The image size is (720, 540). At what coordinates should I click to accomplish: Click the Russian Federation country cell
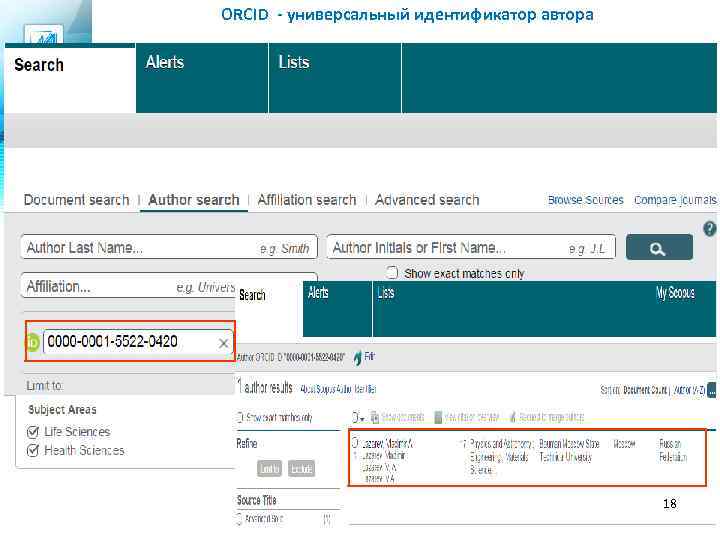tap(673, 450)
